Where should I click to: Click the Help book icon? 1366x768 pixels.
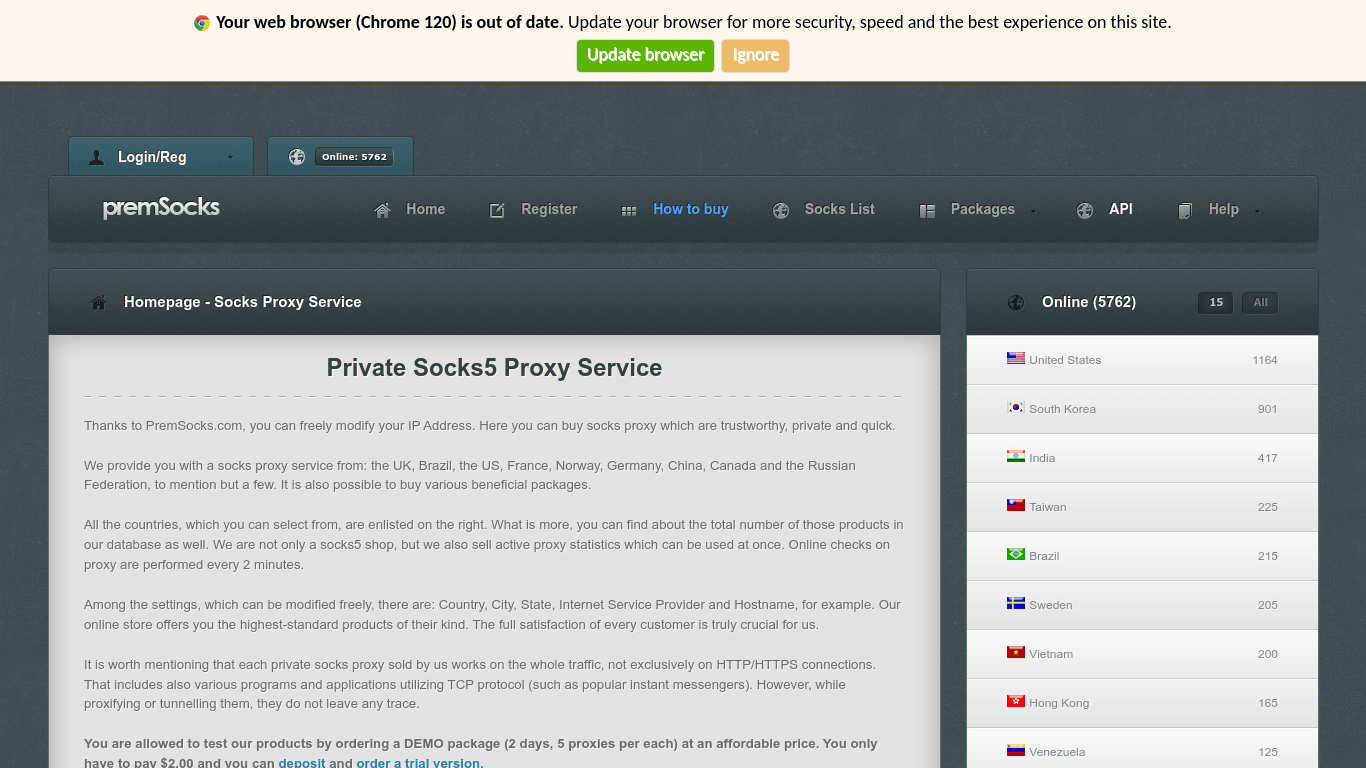click(x=1184, y=210)
